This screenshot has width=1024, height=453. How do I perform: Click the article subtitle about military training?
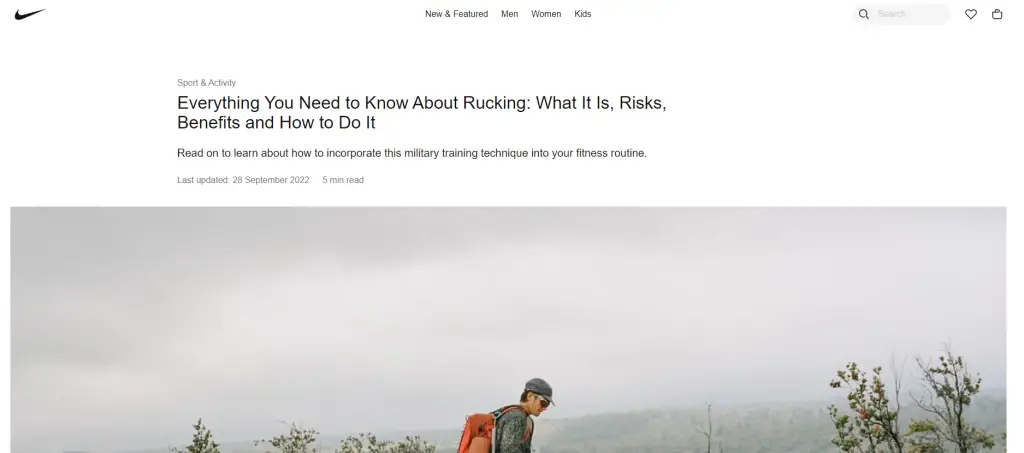pyautogui.click(x=411, y=153)
